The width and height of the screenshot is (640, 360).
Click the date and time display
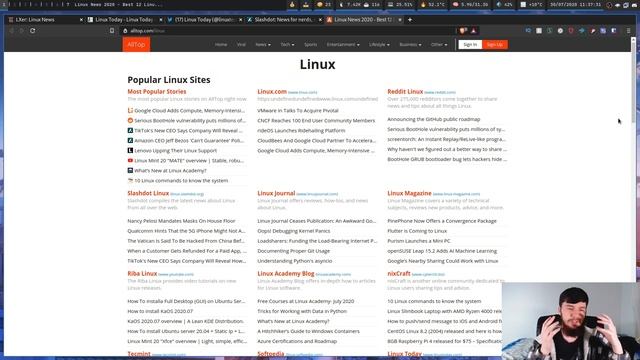click(x=576, y=4)
